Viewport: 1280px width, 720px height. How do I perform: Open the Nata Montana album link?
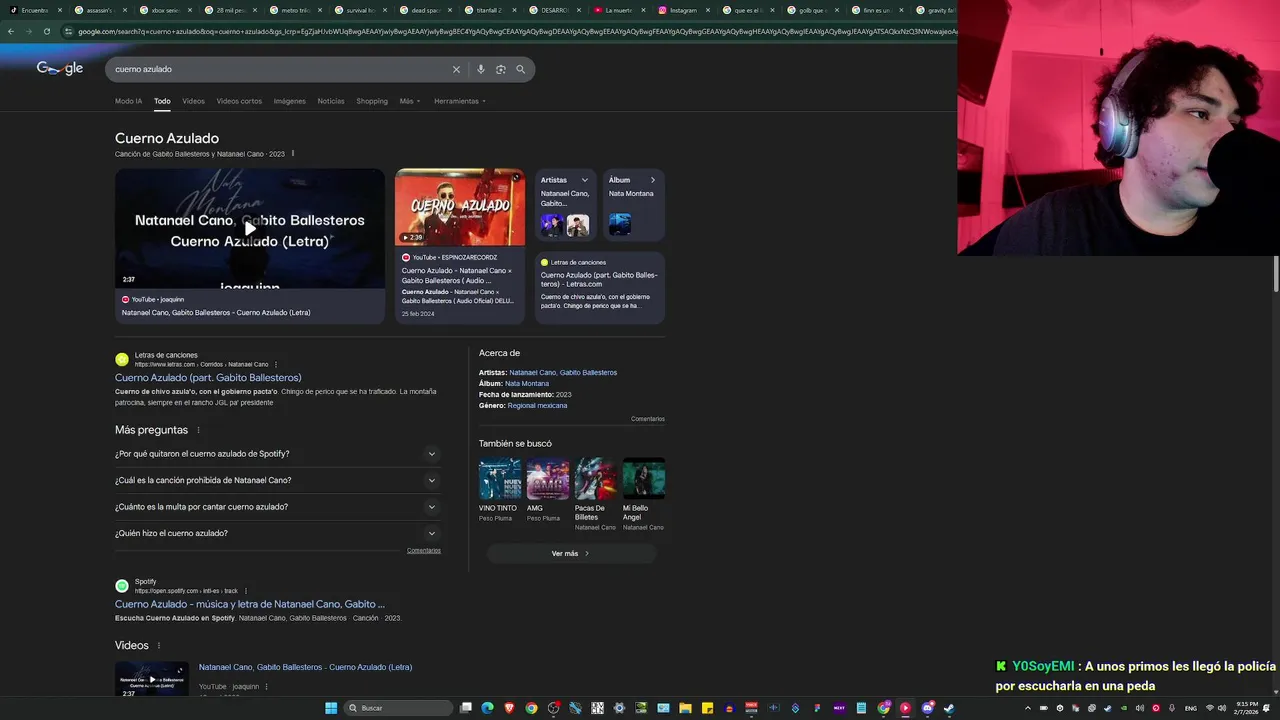(527, 384)
